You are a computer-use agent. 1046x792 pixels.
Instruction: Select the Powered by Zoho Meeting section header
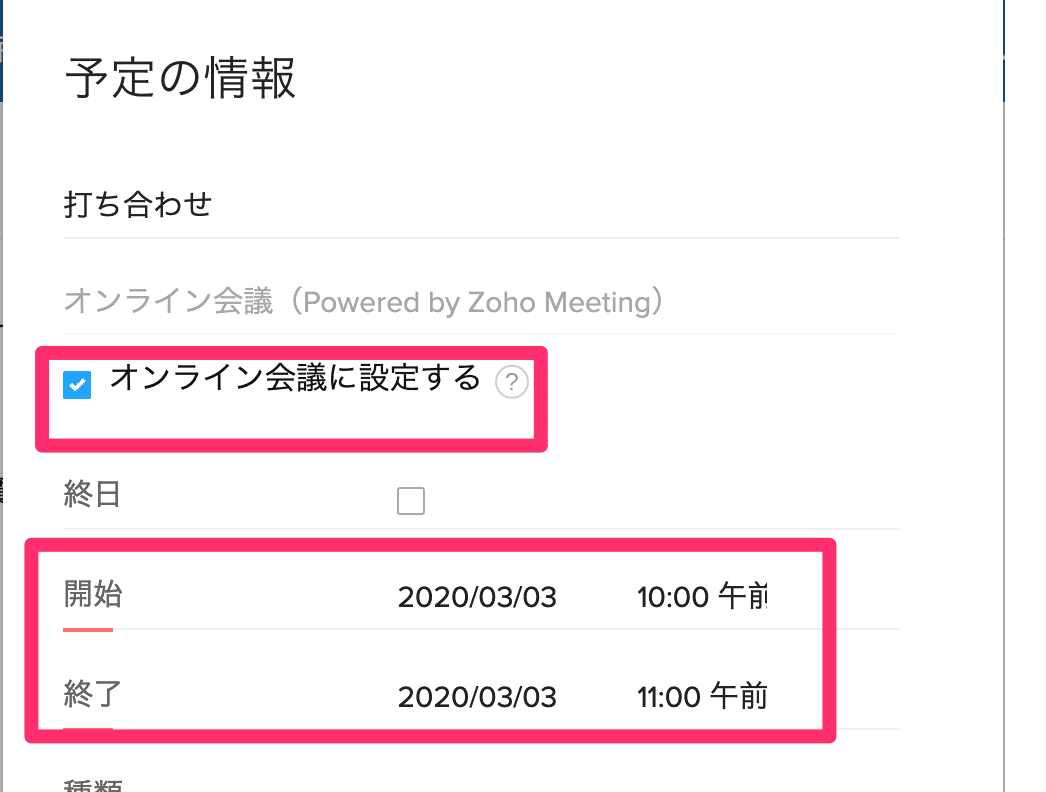(364, 302)
